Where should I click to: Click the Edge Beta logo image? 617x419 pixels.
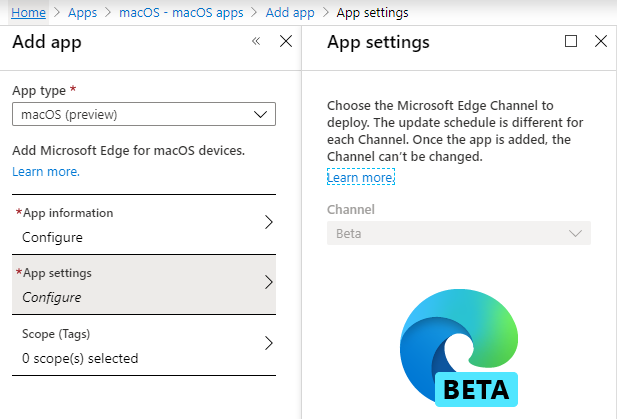click(459, 348)
